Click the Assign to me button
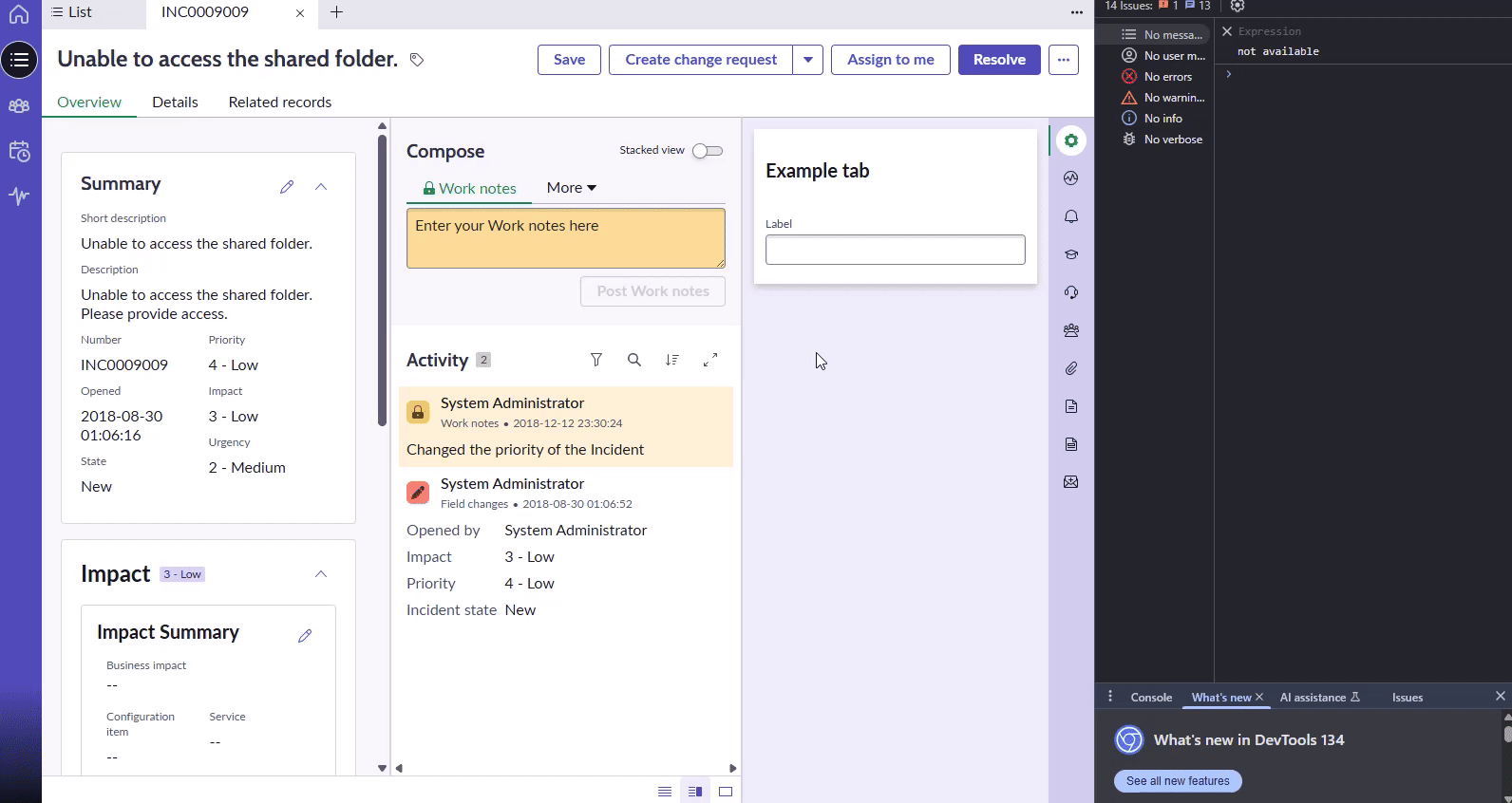The height and width of the screenshot is (803, 1512). pyautogui.click(x=890, y=60)
